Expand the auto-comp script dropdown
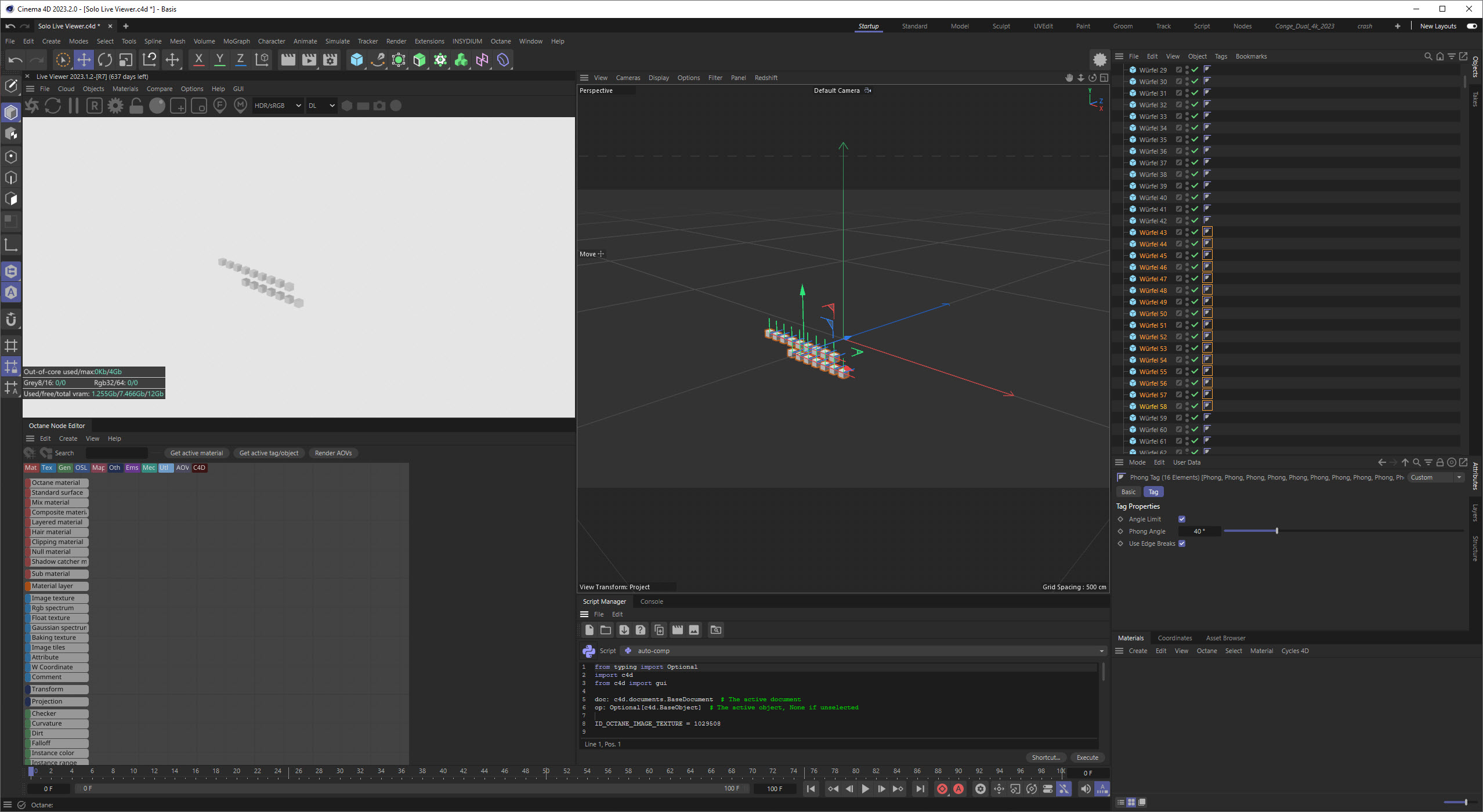This screenshot has height=812, width=1483. click(x=1101, y=651)
